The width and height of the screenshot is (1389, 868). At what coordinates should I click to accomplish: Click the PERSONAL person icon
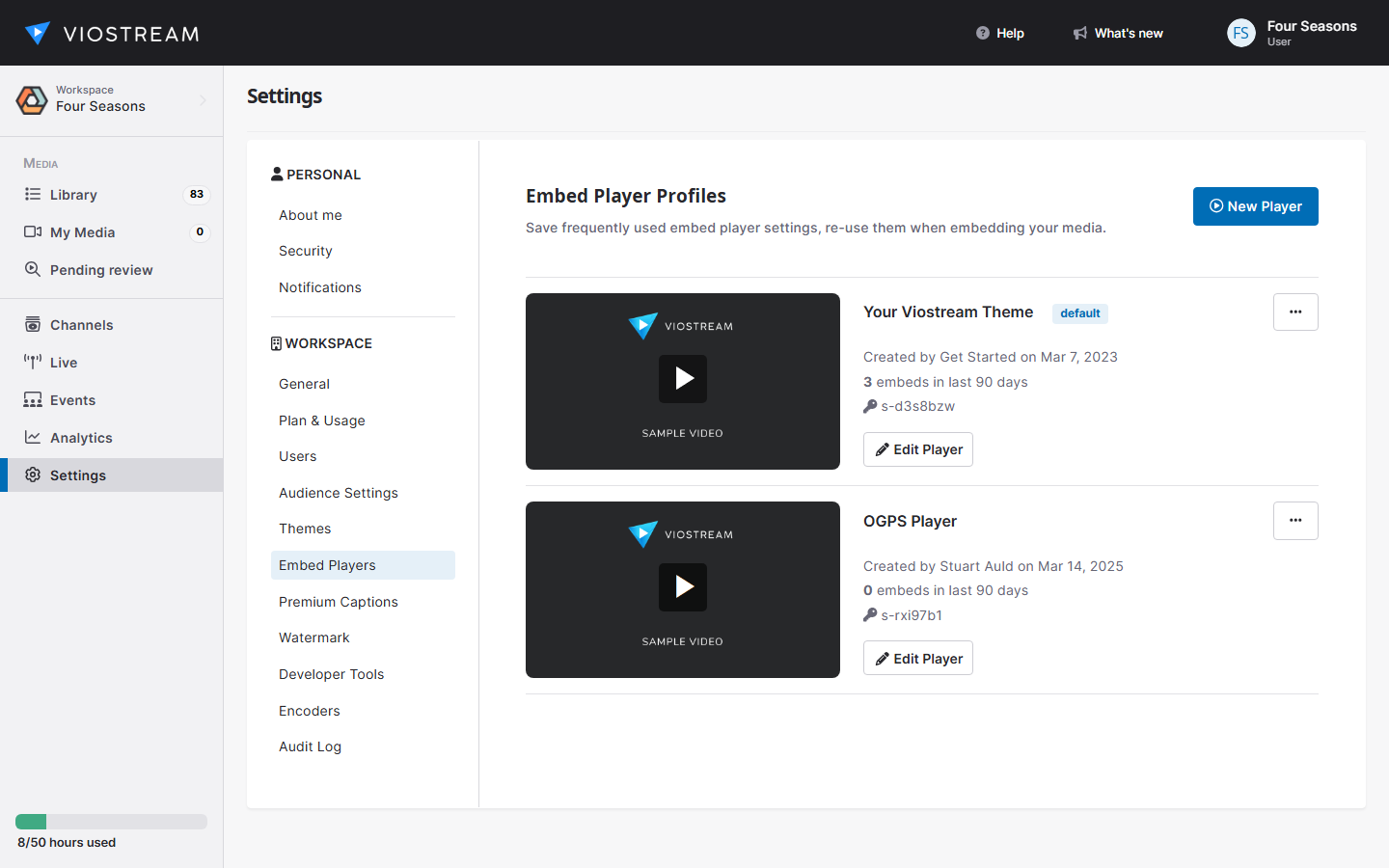point(277,174)
